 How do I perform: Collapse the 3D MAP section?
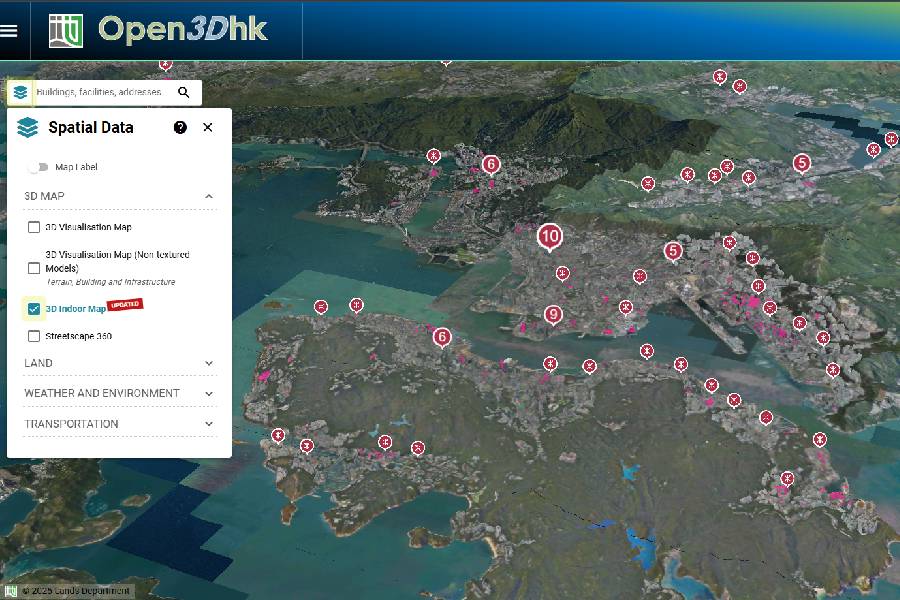tap(209, 196)
